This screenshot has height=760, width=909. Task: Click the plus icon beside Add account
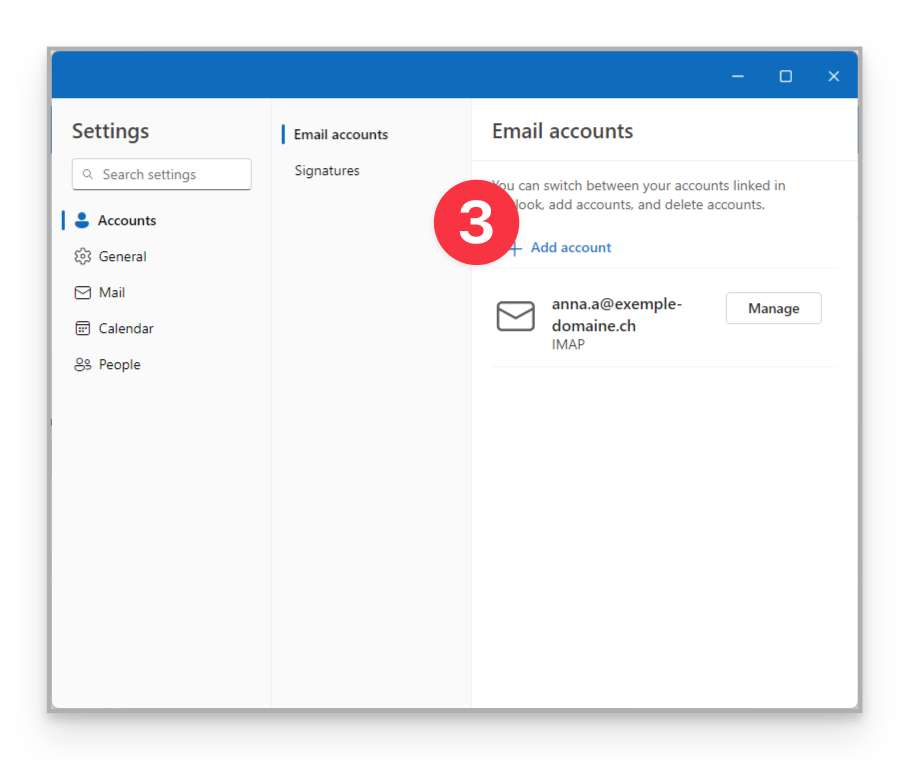click(515, 248)
